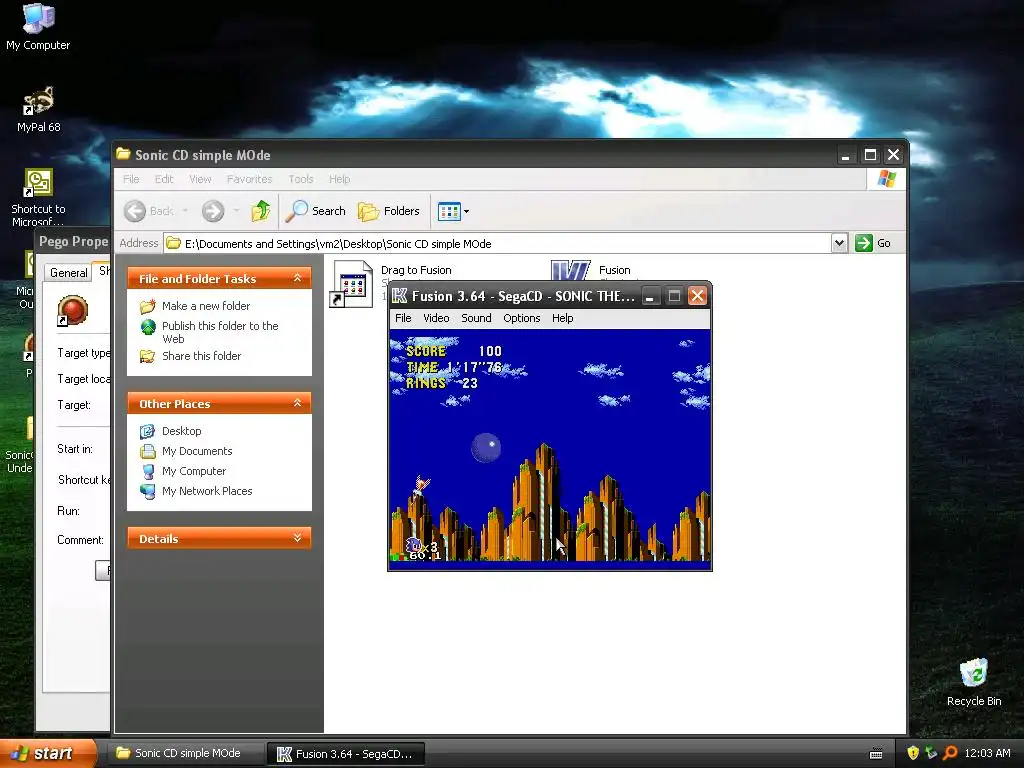Go to Desktop in Other Places
This screenshot has height=768, width=1024.
click(182, 431)
